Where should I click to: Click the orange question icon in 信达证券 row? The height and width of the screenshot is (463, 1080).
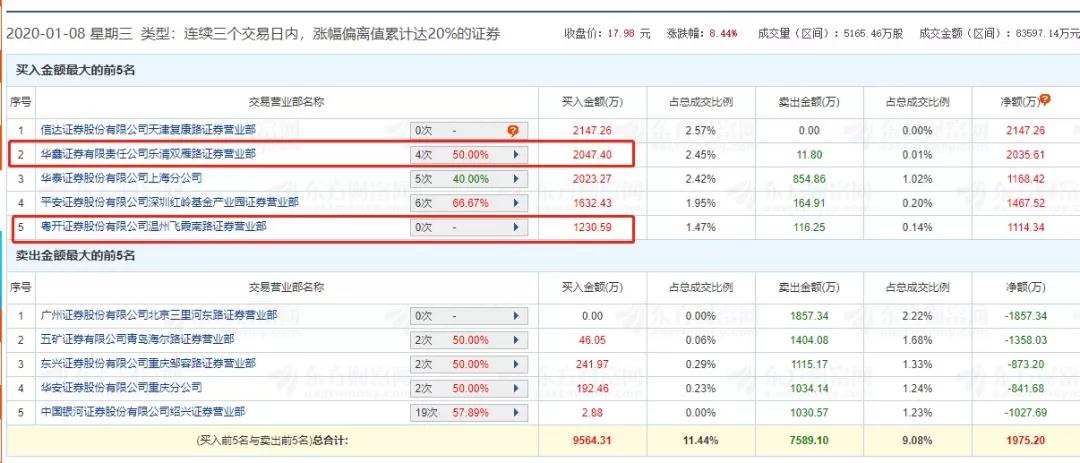pos(512,130)
